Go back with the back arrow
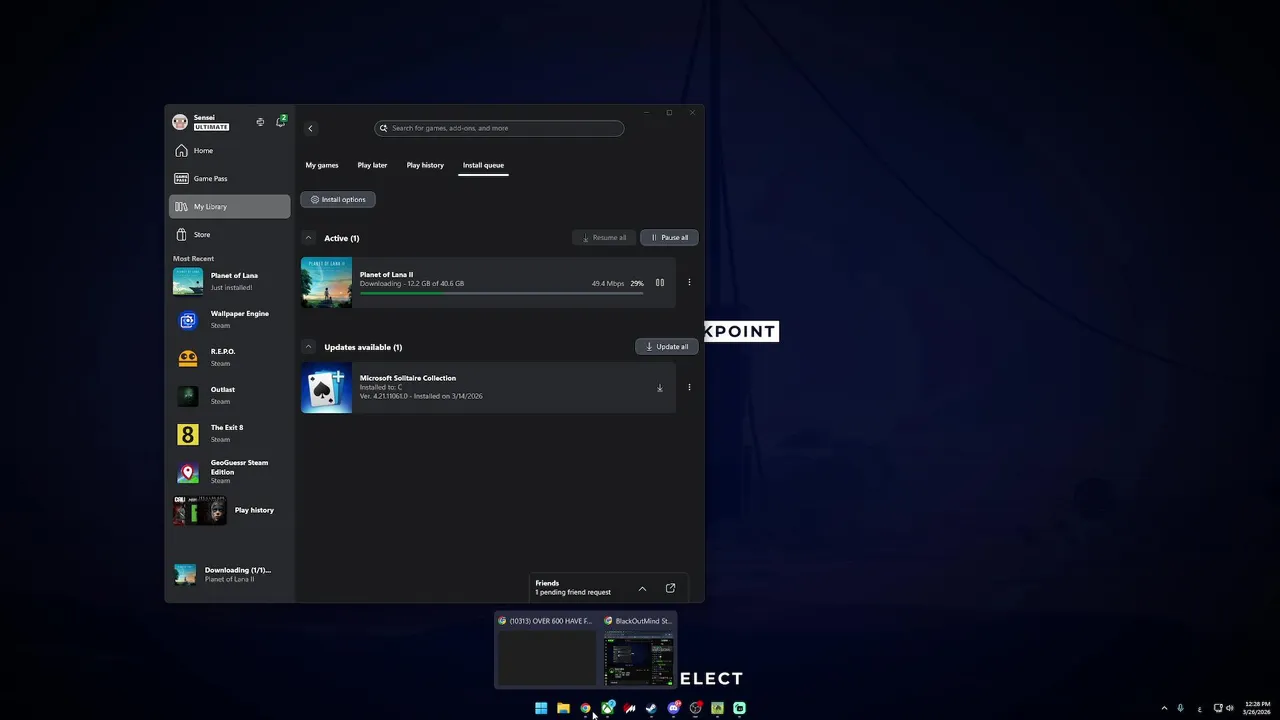Image resolution: width=1280 pixels, height=720 pixels. click(310, 128)
